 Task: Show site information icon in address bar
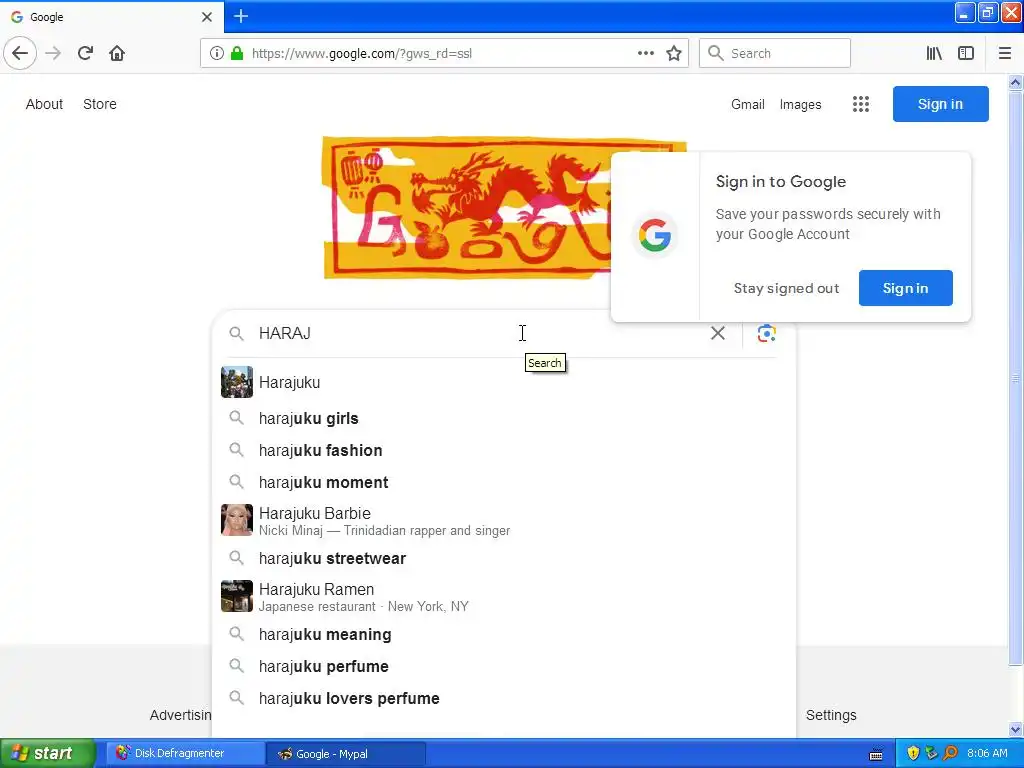217,53
